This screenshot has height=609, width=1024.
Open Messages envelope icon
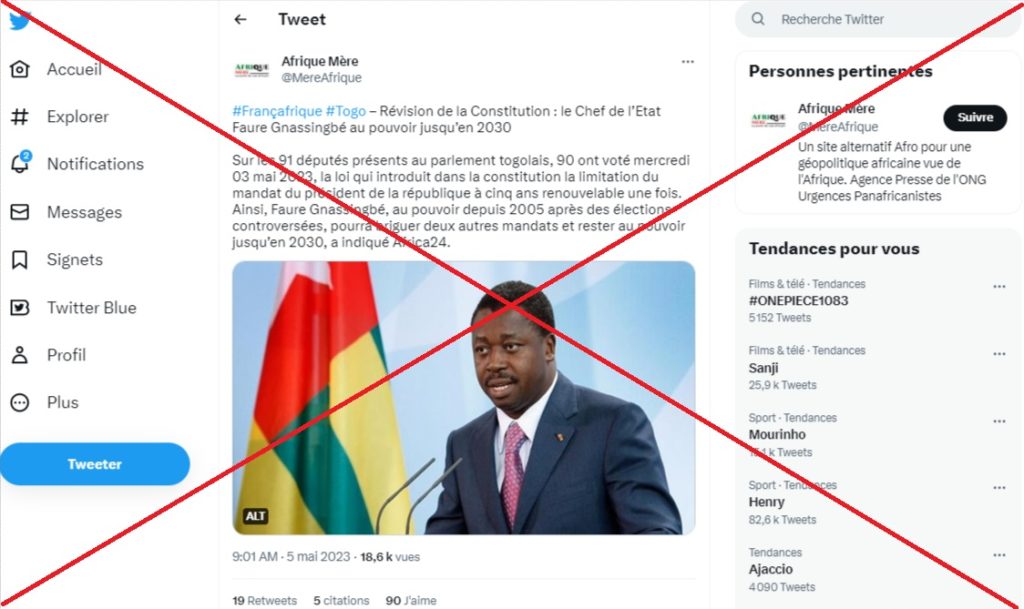20,212
